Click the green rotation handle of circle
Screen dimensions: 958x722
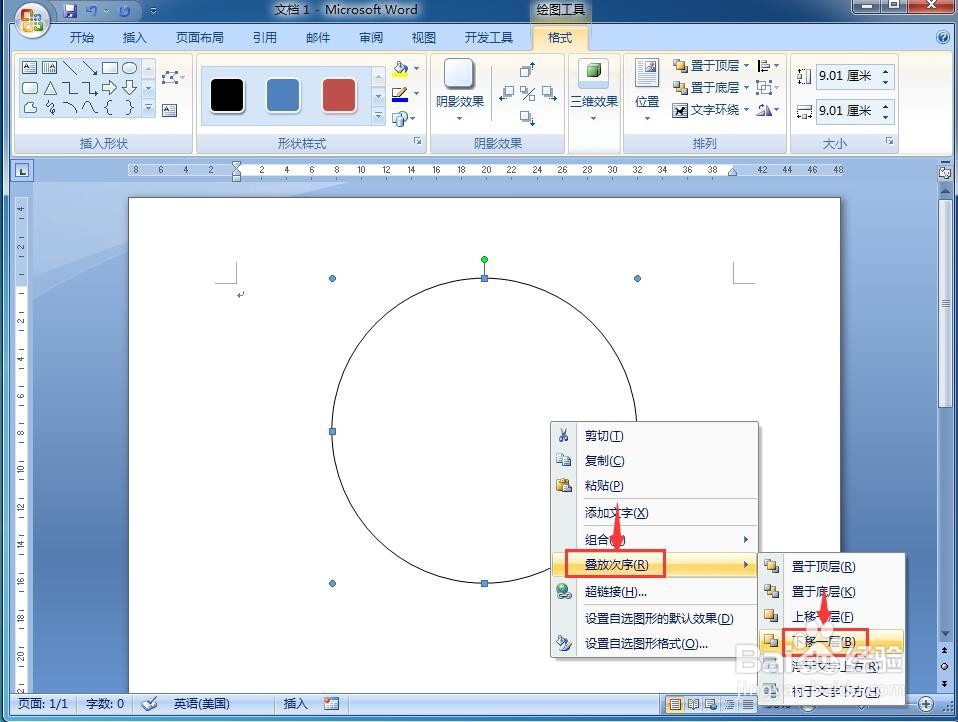484,260
